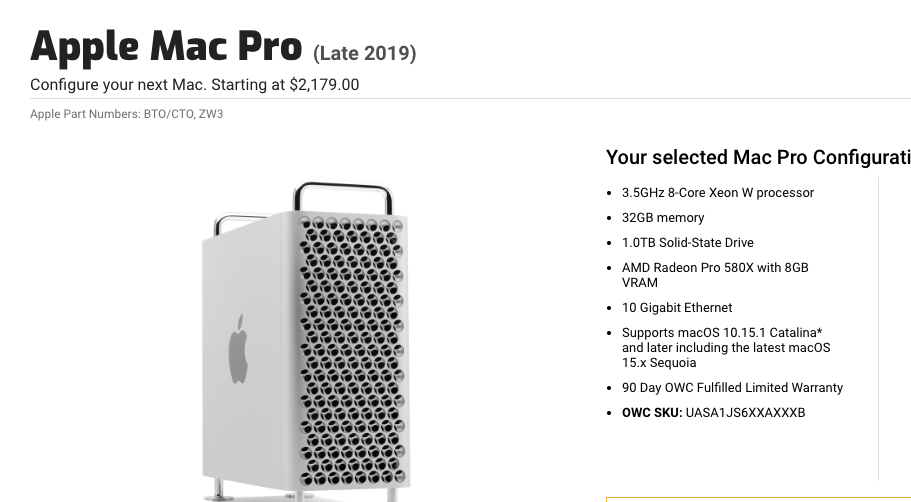Click "Your selected Mac Pro Configuration" heading
This screenshot has height=502, width=911.
coord(757,157)
